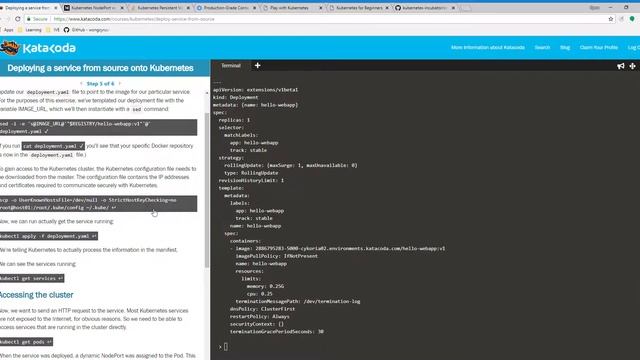Click 'apiVersion: extensions/v1beta1' terminal line
The image size is (640, 360).
tap(256, 90)
